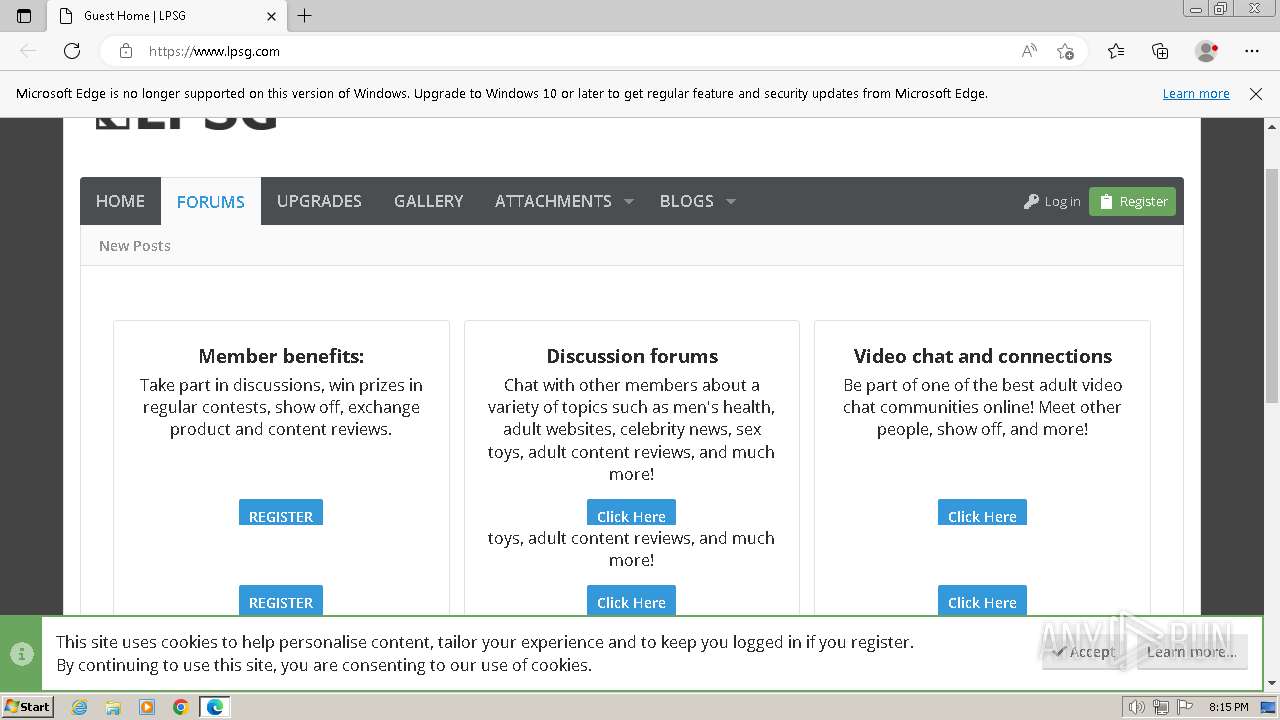The image size is (1280, 720).
Task: Open volume control in system tray
Action: pyautogui.click(x=1137, y=707)
